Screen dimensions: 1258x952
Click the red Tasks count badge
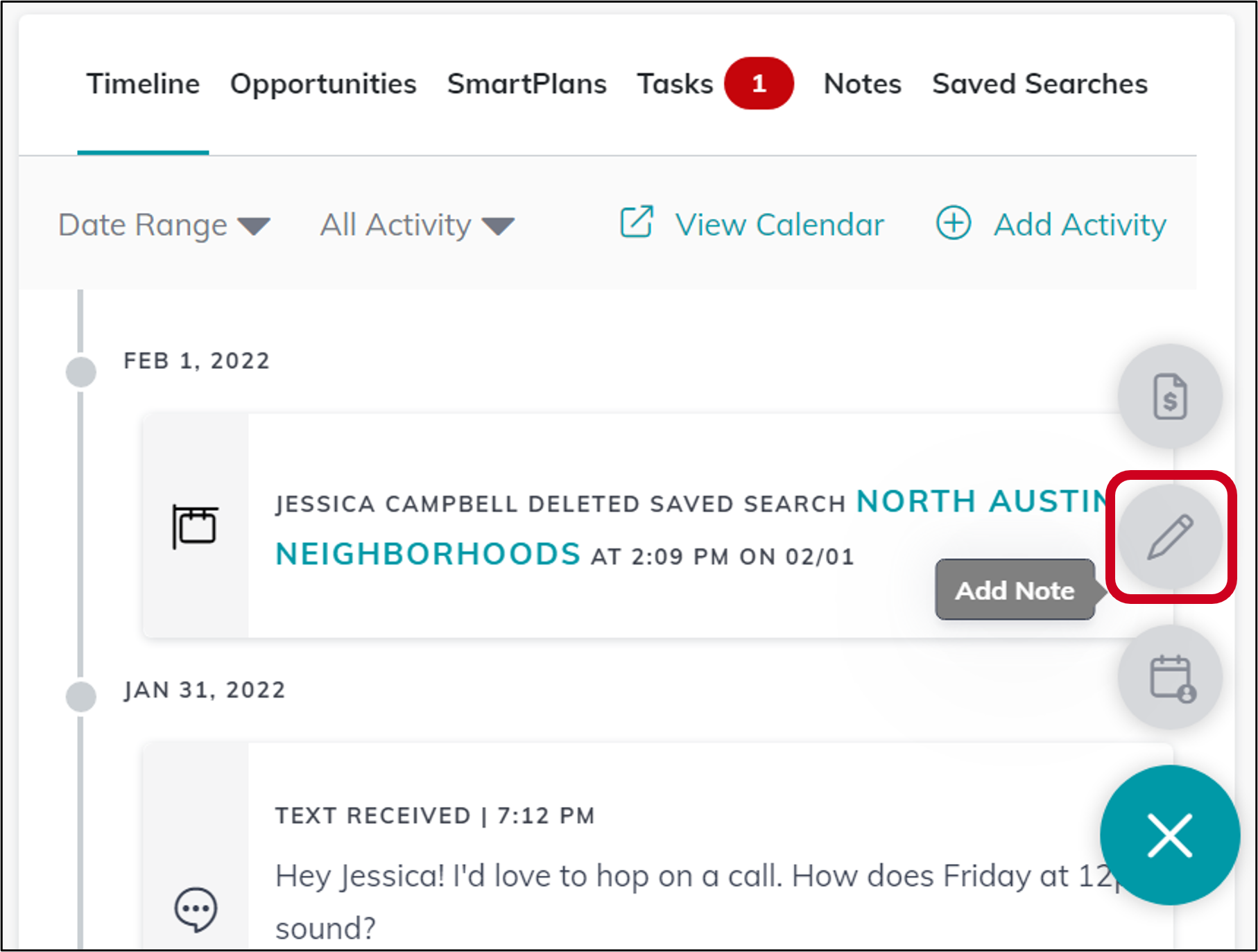tap(759, 83)
